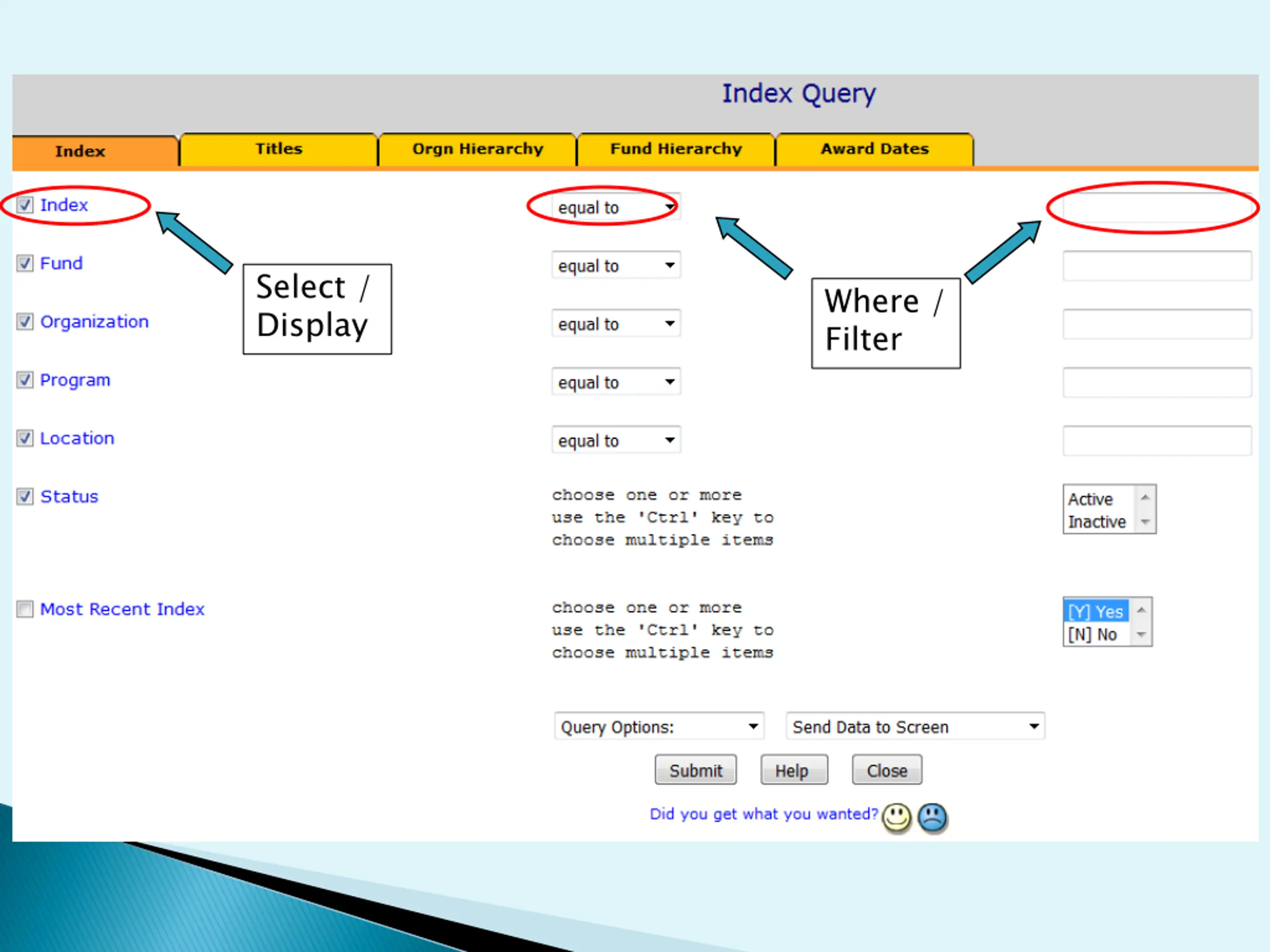Click the Status label link
Image resolution: width=1270 pixels, height=952 pixels.
(69, 496)
